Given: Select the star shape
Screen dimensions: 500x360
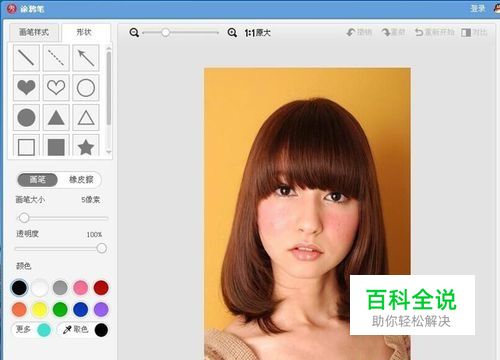Looking at the screenshot, I should (86, 145).
